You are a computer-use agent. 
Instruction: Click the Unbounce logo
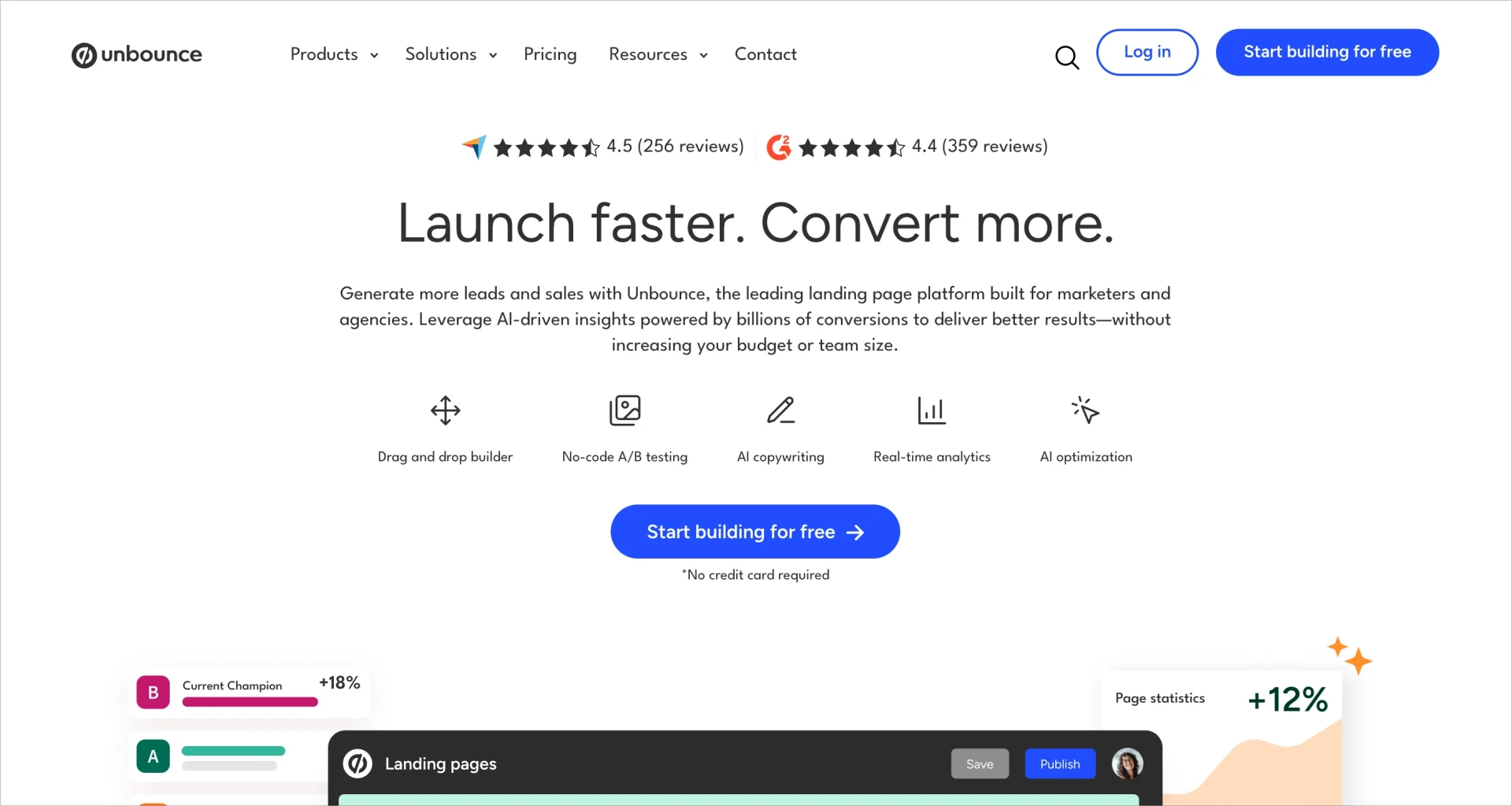tap(135, 55)
